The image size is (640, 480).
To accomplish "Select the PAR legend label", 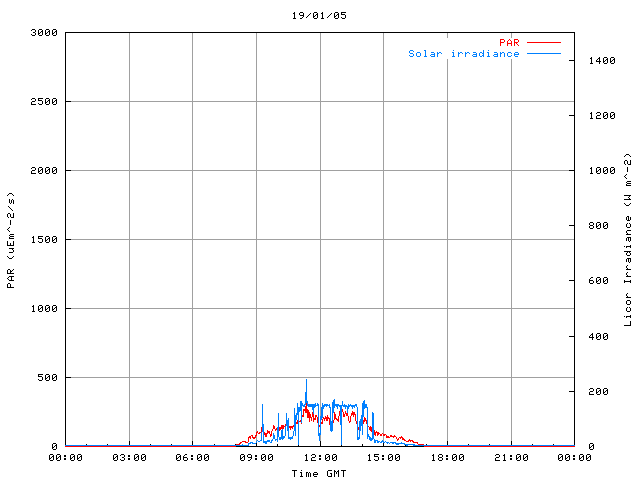I will (x=510, y=43).
